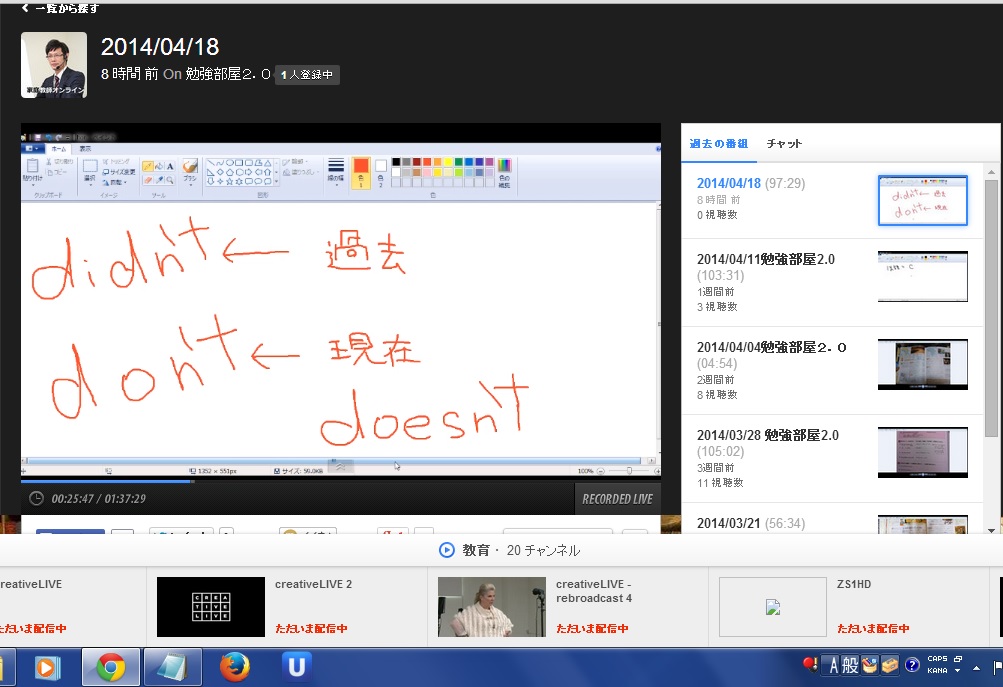Open Windows Media Player from taskbar
1003x687 pixels.
pyautogui.click(x=49, y=667)
